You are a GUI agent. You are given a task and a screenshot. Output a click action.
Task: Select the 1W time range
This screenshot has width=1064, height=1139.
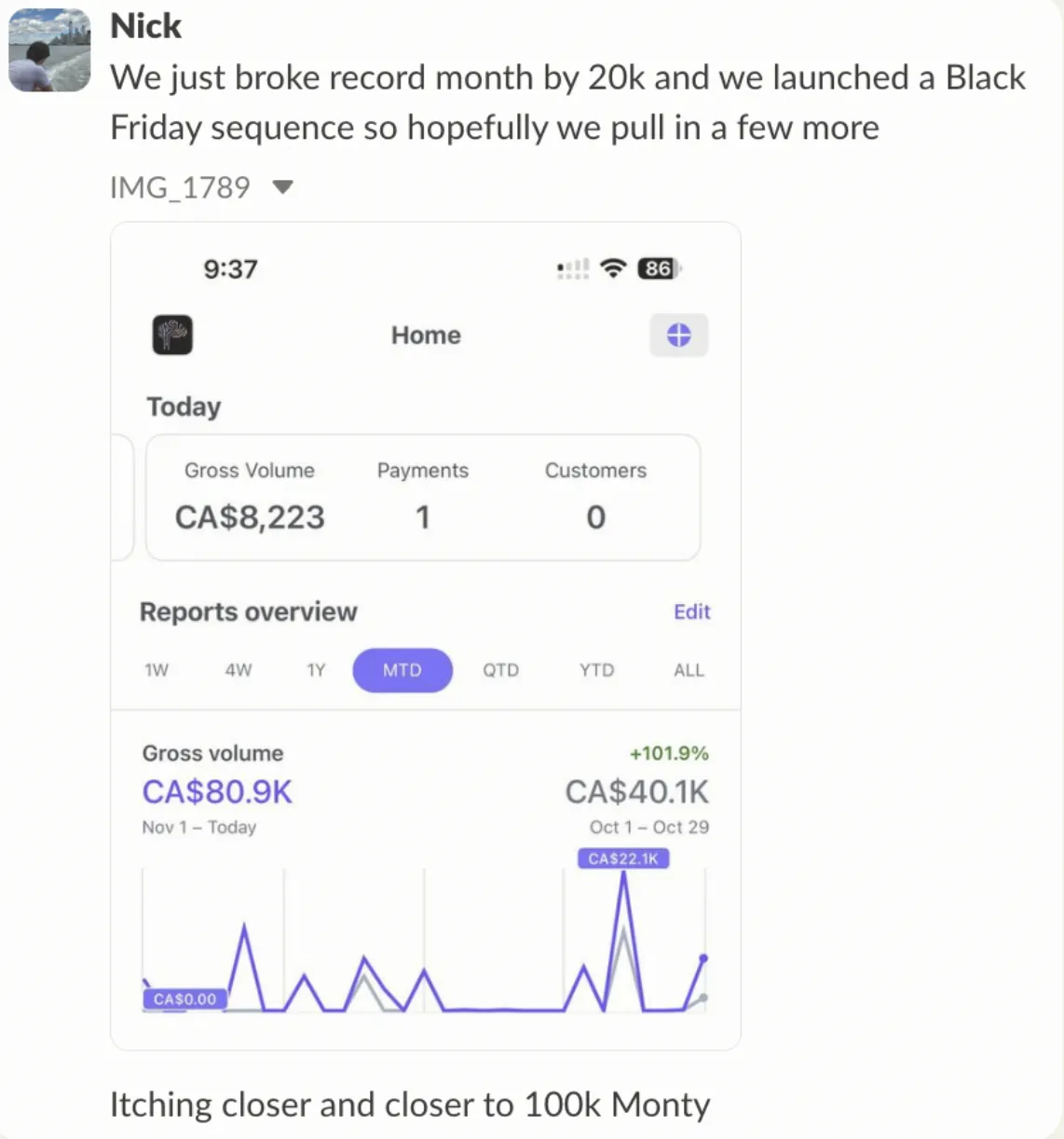click(157, 670)
